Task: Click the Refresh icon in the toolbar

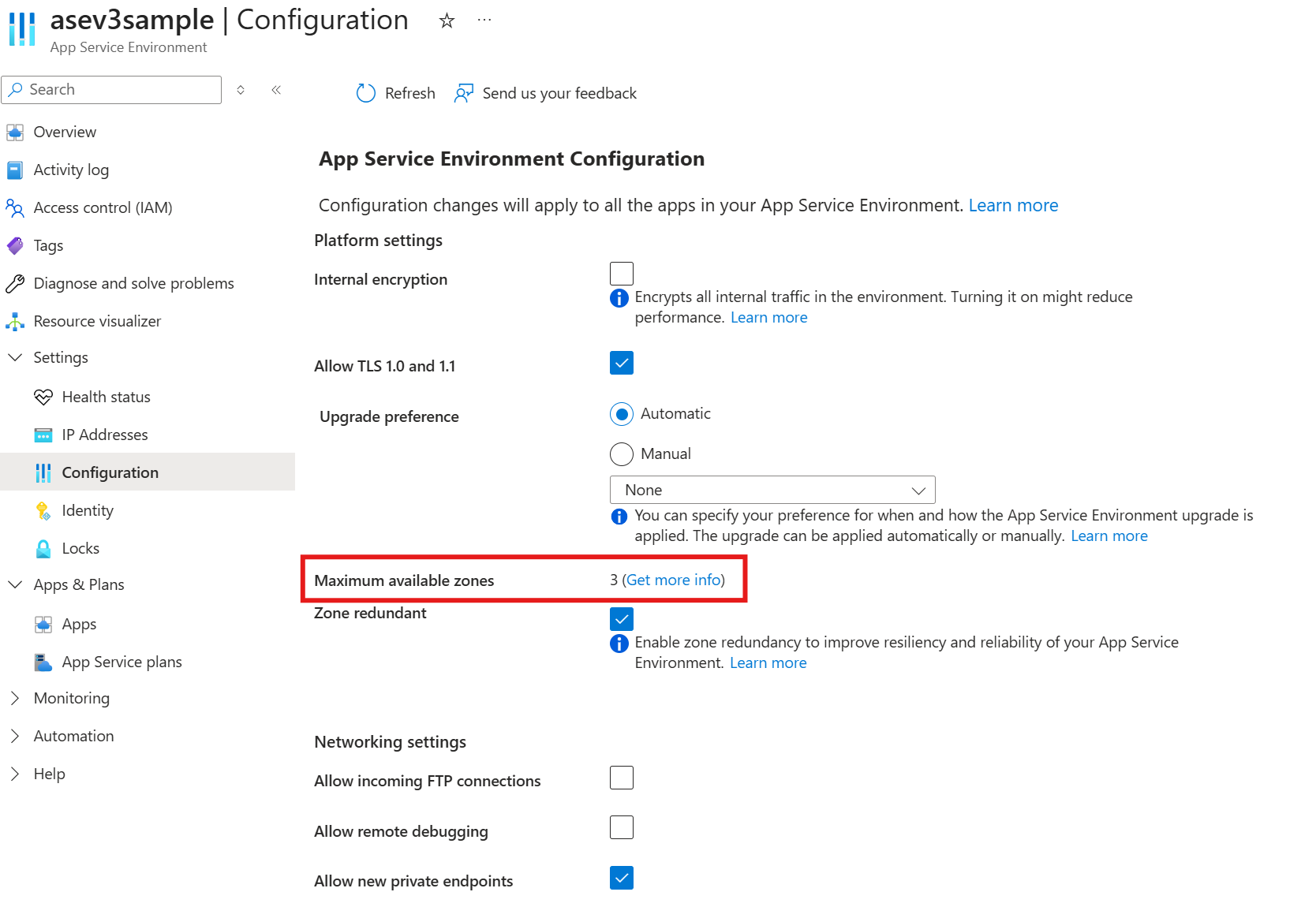Action: [366, 93]
